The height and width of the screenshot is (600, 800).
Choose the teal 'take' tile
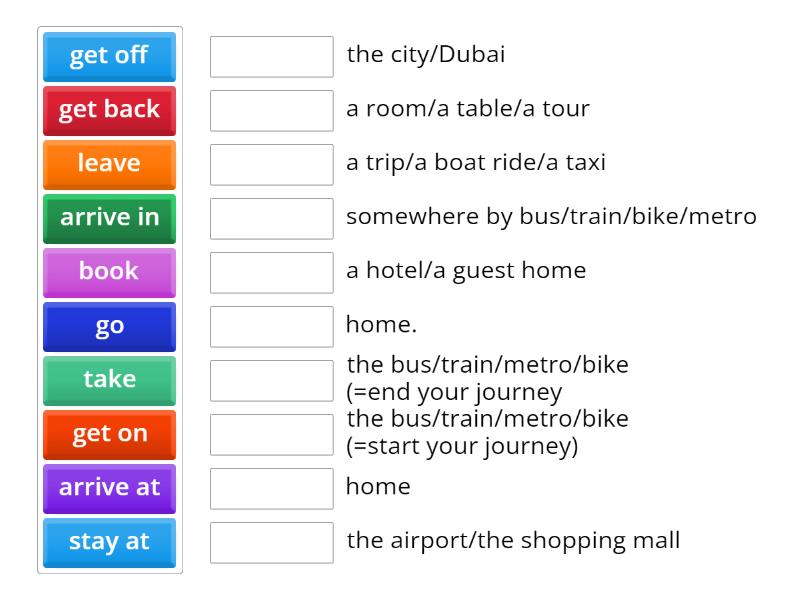click(109, 380)
